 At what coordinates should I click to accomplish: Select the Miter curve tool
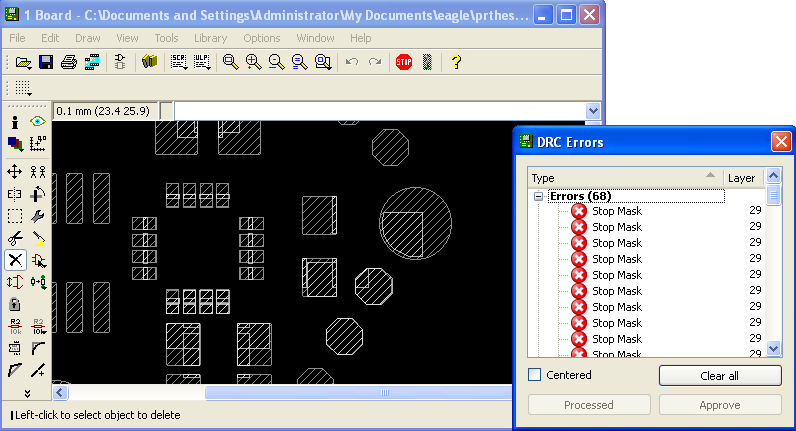38,348
